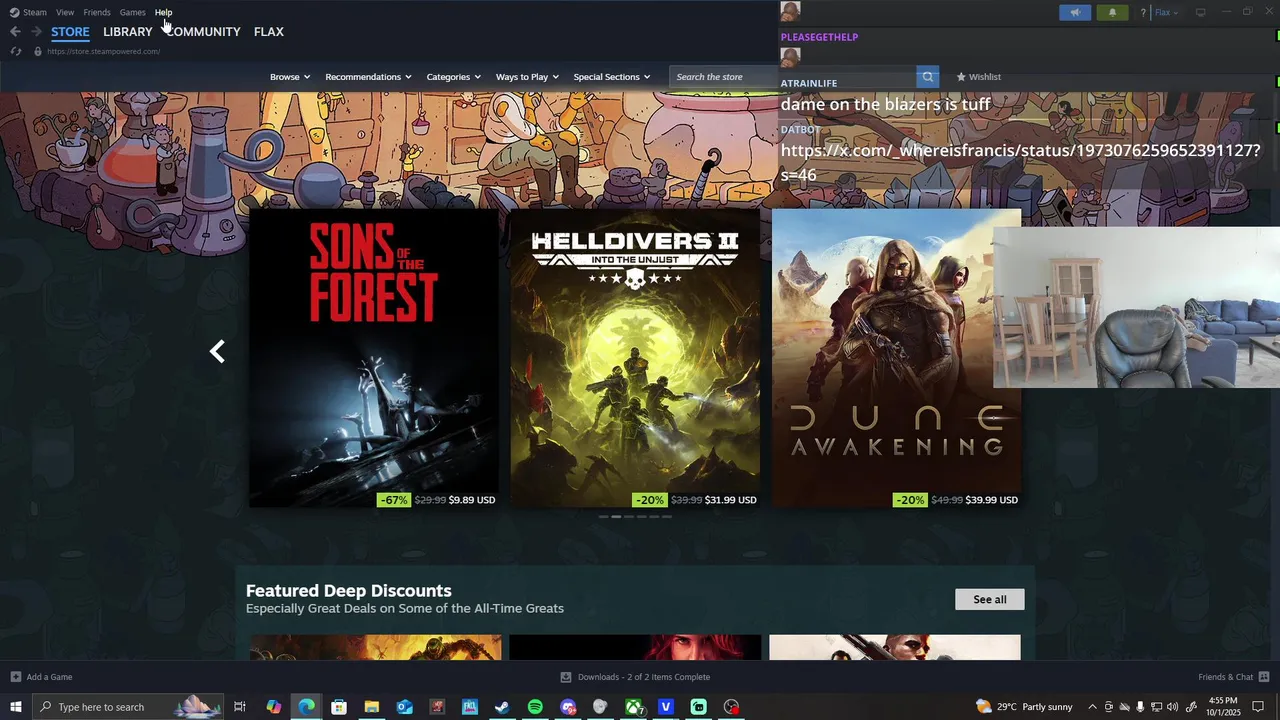Switch to the COMMUNITY tab
The width and height of the screenshot is (1280, 720).
[x=204, y=32]
